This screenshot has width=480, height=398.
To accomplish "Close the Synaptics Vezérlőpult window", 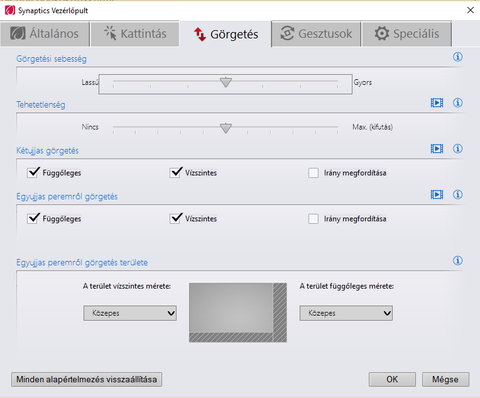I will pyautogui.click(x=470, y=10).
